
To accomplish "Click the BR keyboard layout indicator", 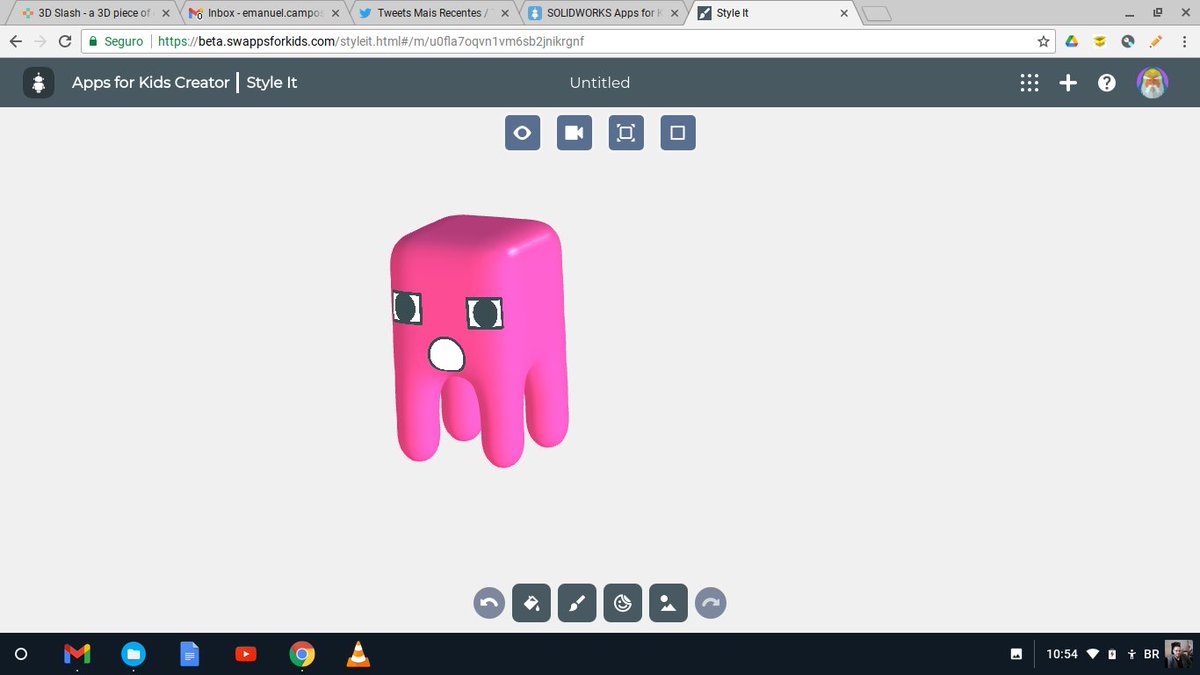I will point(1151,654).
